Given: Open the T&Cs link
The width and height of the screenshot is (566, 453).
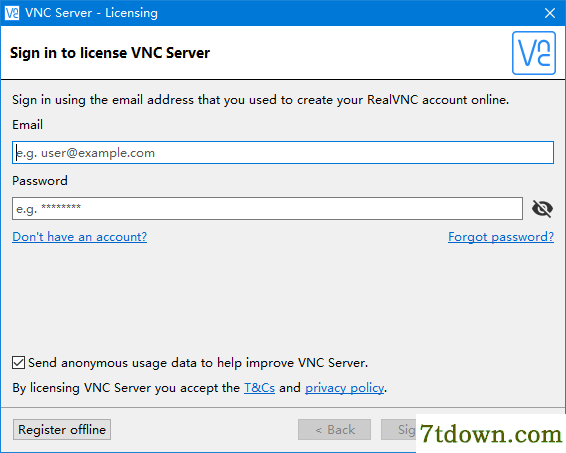Looking at the screenshot, I should [260, 388].
